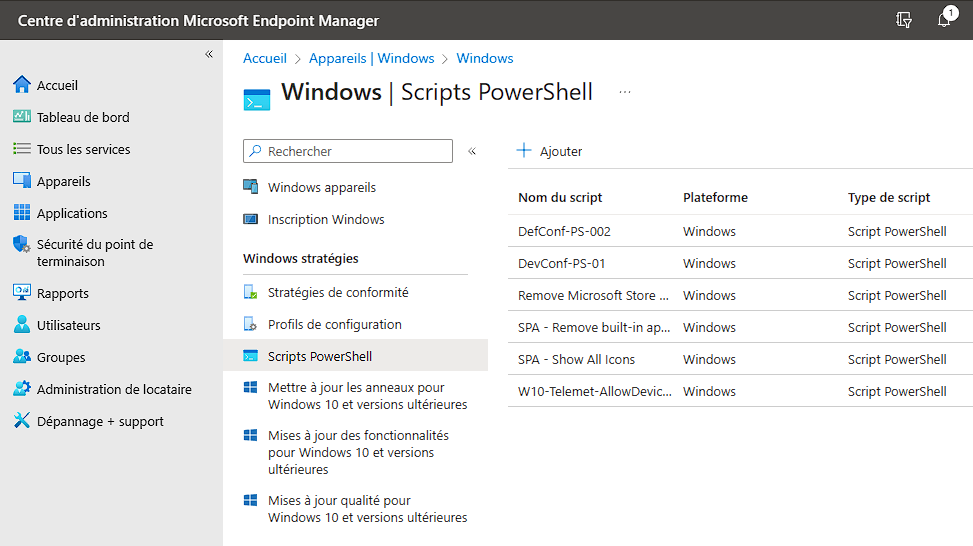Viewport: 973px width, 546px height.
Task: Click the Accueil breadcrumb link
Action: [x=265, y=59]
